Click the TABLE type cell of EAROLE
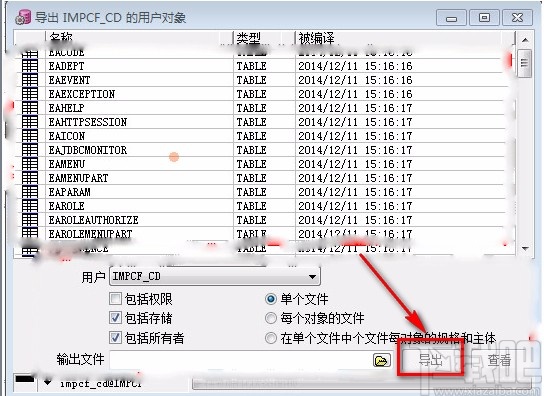 [x=252, y=206]
